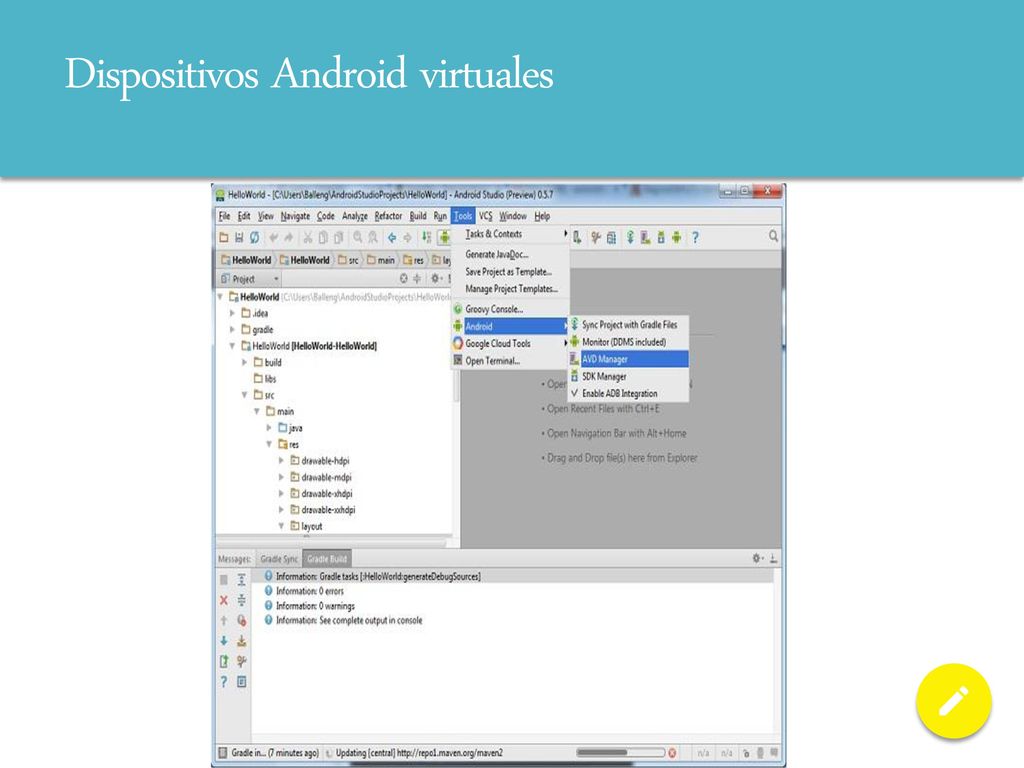
Task: Click the AVD Manager toolbar icon
Action: tap(646, 238)
